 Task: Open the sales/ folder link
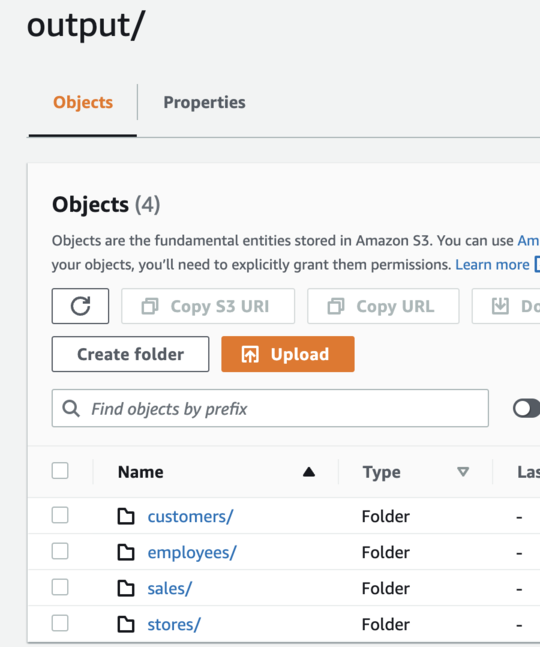click(x=170, y=589)
